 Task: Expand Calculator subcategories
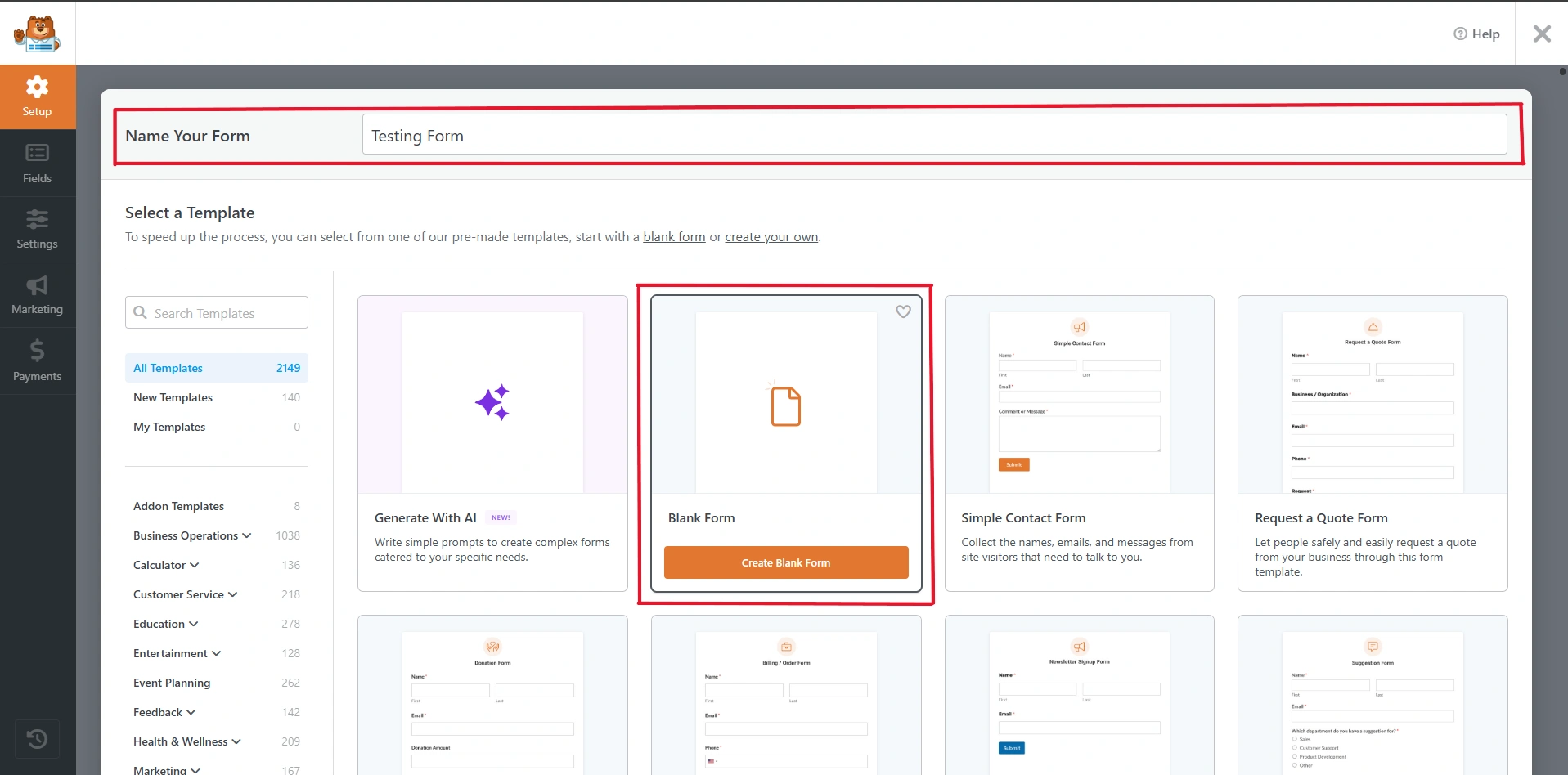[x=195, y=565]
